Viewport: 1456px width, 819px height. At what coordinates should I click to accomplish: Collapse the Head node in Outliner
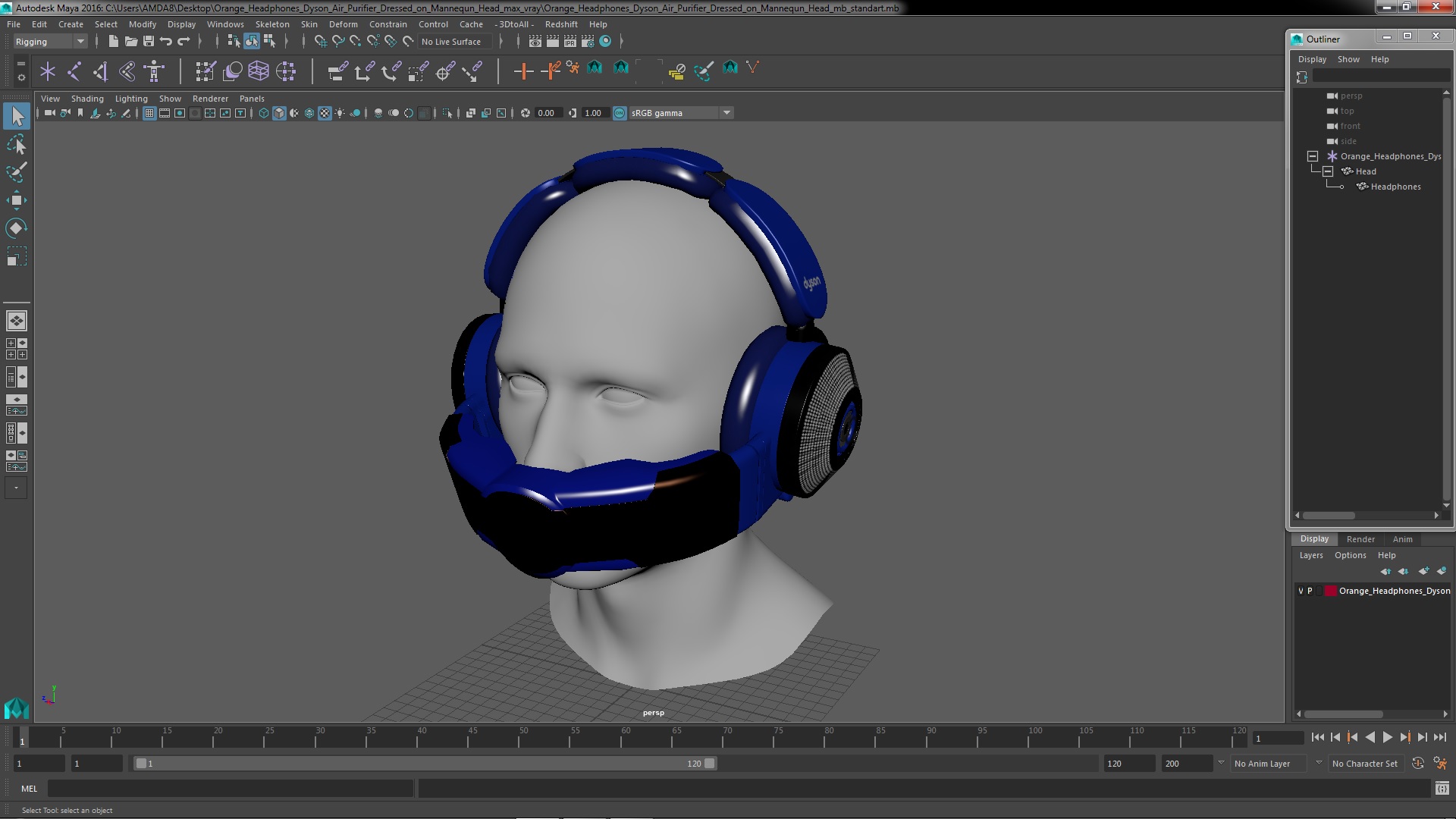(x=1328, y=171)
